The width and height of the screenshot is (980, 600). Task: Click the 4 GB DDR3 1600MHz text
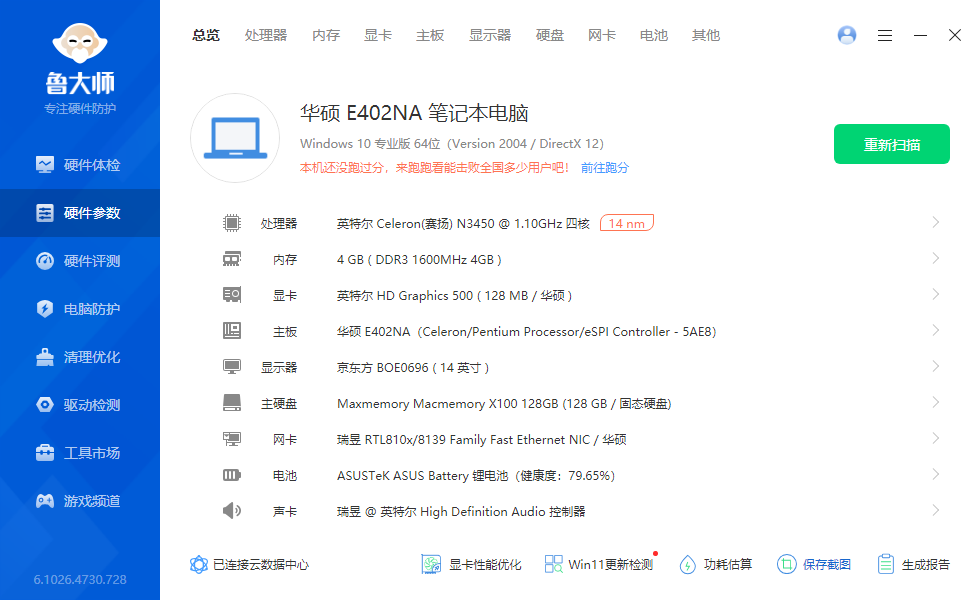click(419, 259)
